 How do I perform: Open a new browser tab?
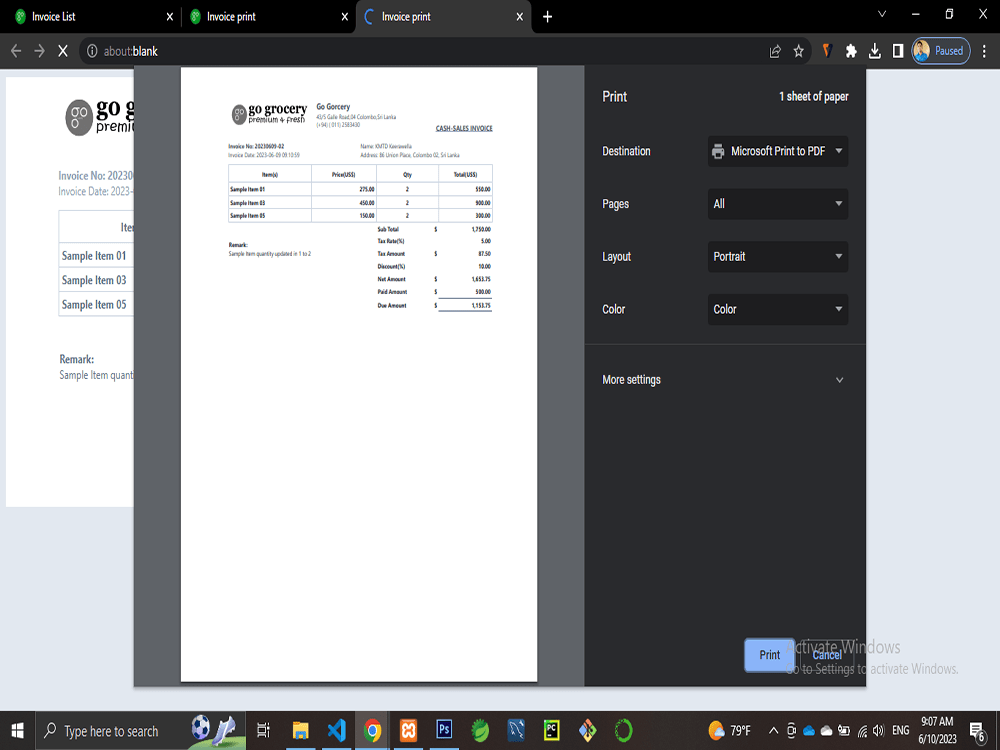547,17
